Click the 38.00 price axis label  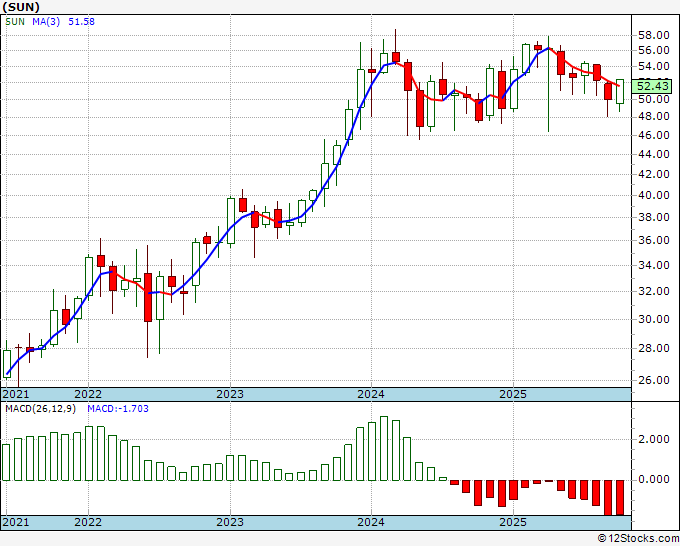[x=654, y=217]
